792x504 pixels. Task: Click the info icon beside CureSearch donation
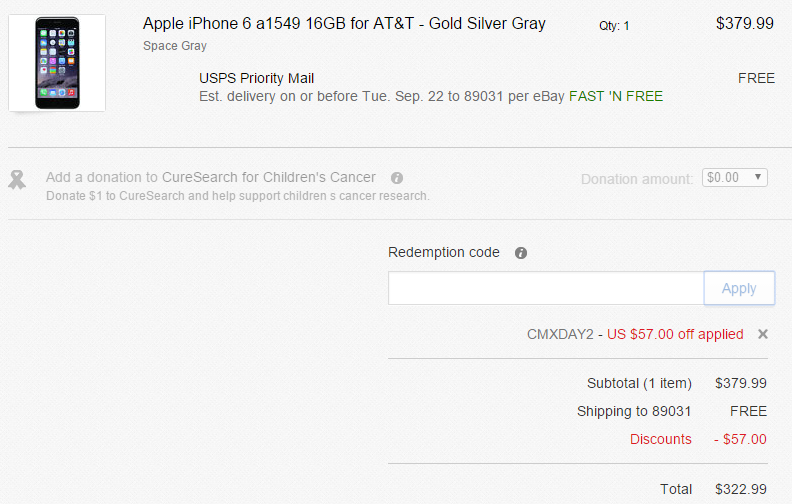click(x=397, y=178)
